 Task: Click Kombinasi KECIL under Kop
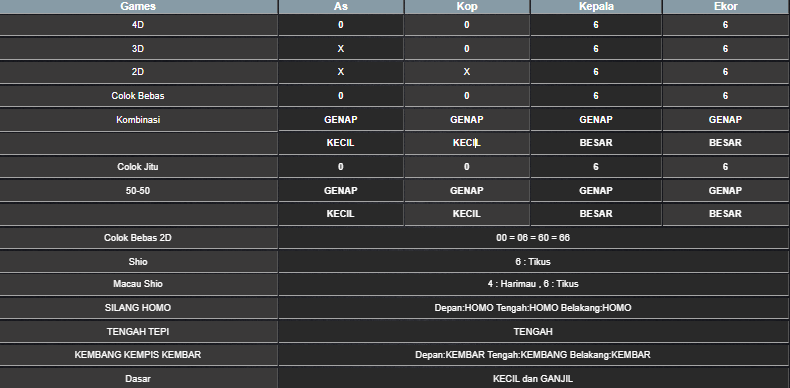(x=467, y=143)
